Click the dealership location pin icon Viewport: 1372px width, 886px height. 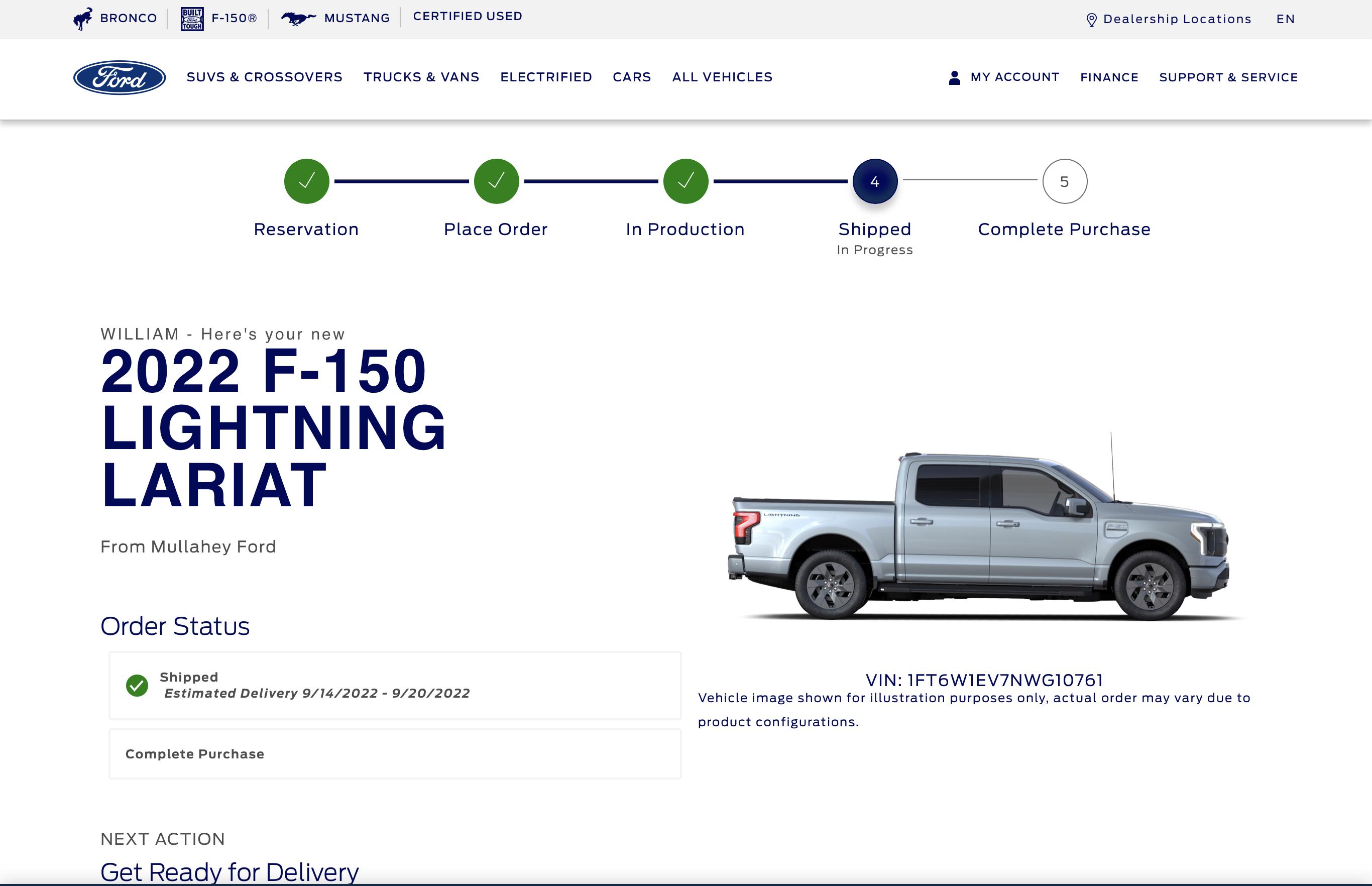[1091, 20]
